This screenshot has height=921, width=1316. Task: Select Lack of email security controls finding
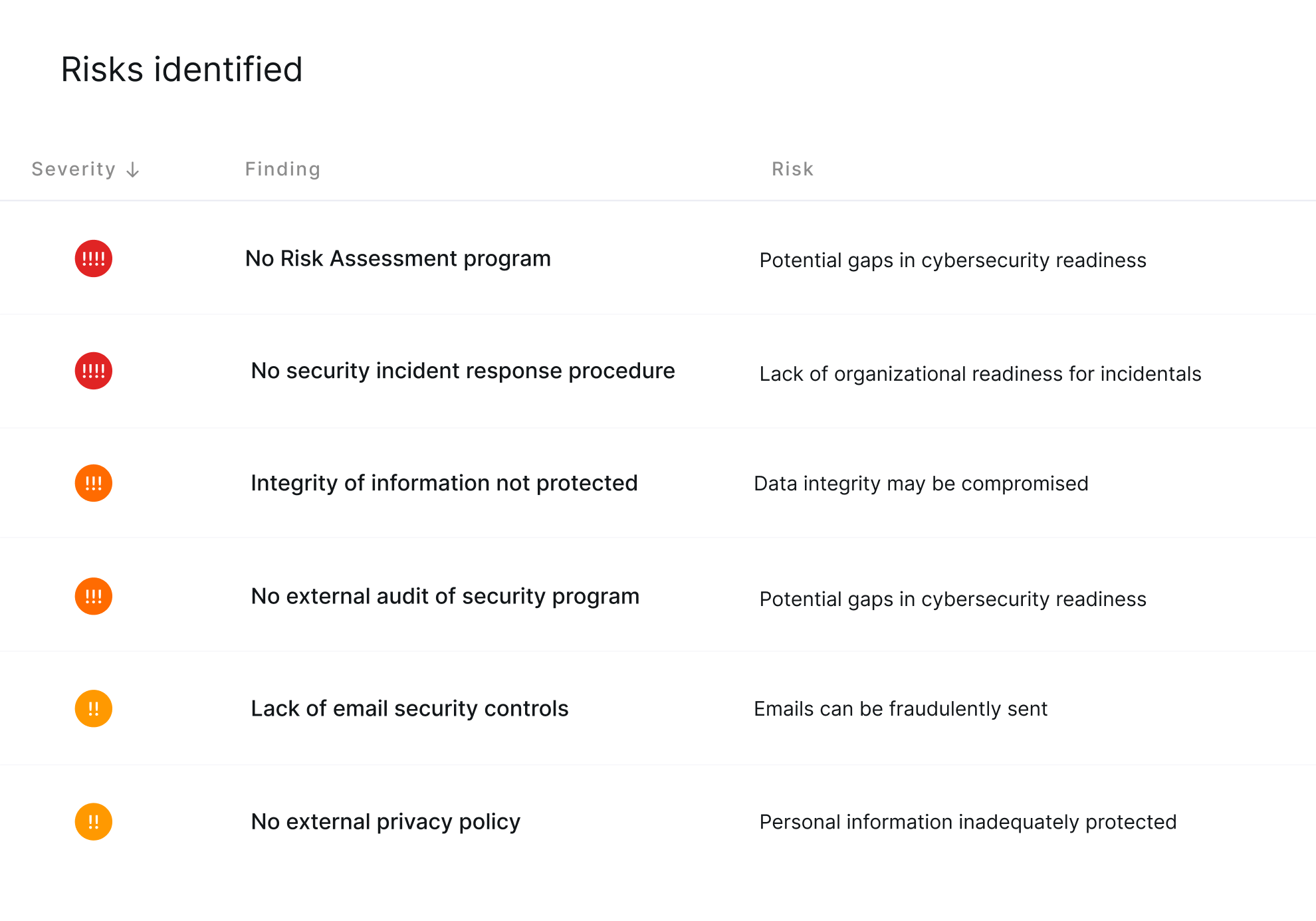click(409, 708)
